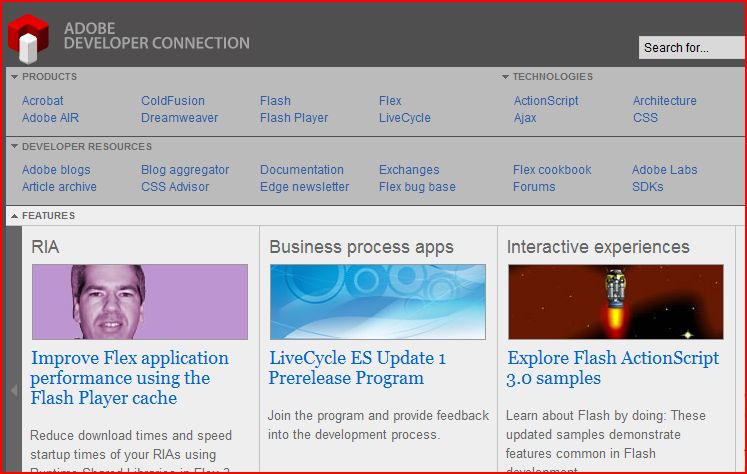
Task: Click the 'Business process apps' heading
Action: point(361,247)
